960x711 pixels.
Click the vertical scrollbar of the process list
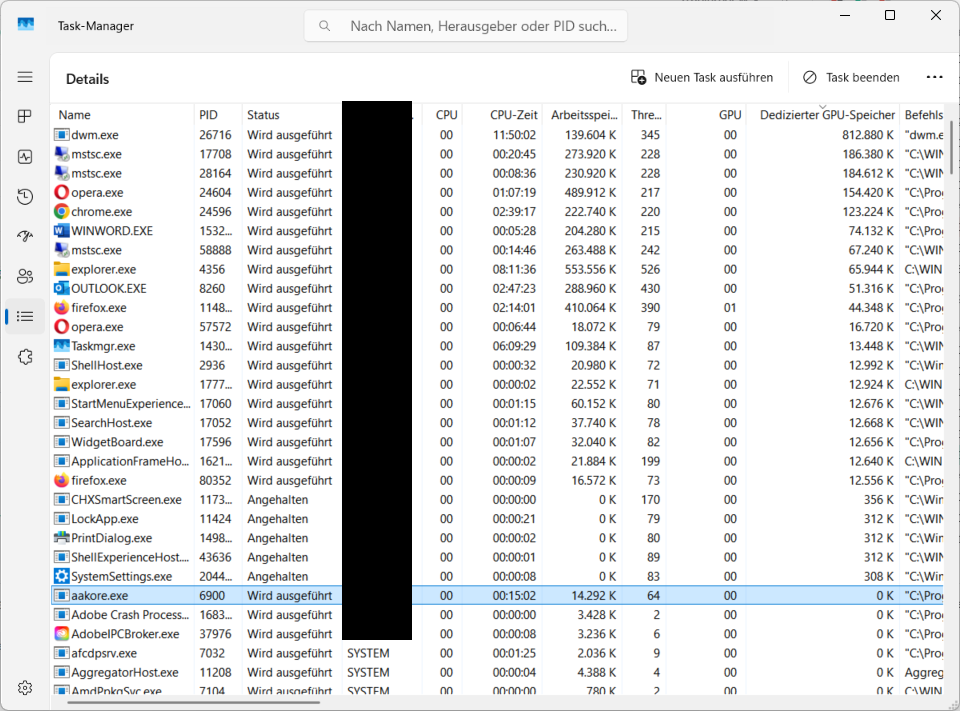tap(951, 147)
